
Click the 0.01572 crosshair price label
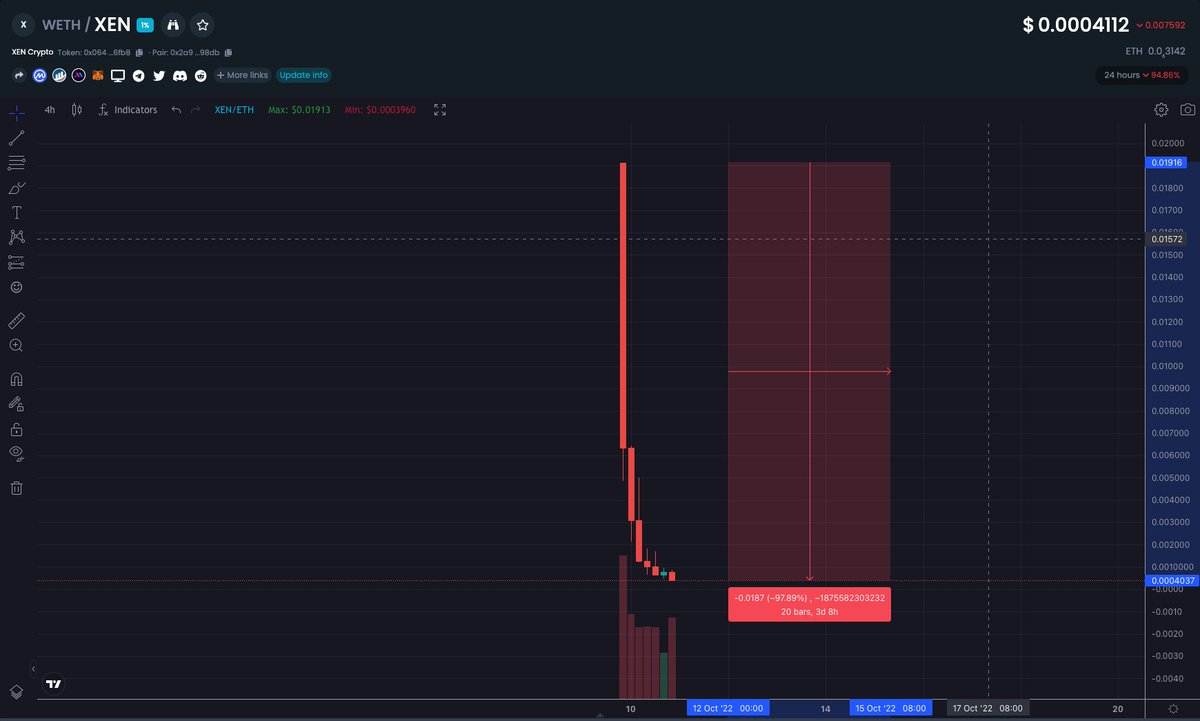[x=1167, y=239]
